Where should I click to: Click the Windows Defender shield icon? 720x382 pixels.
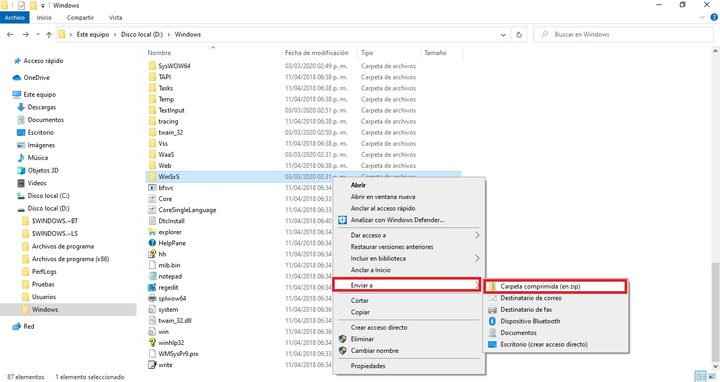343,220
